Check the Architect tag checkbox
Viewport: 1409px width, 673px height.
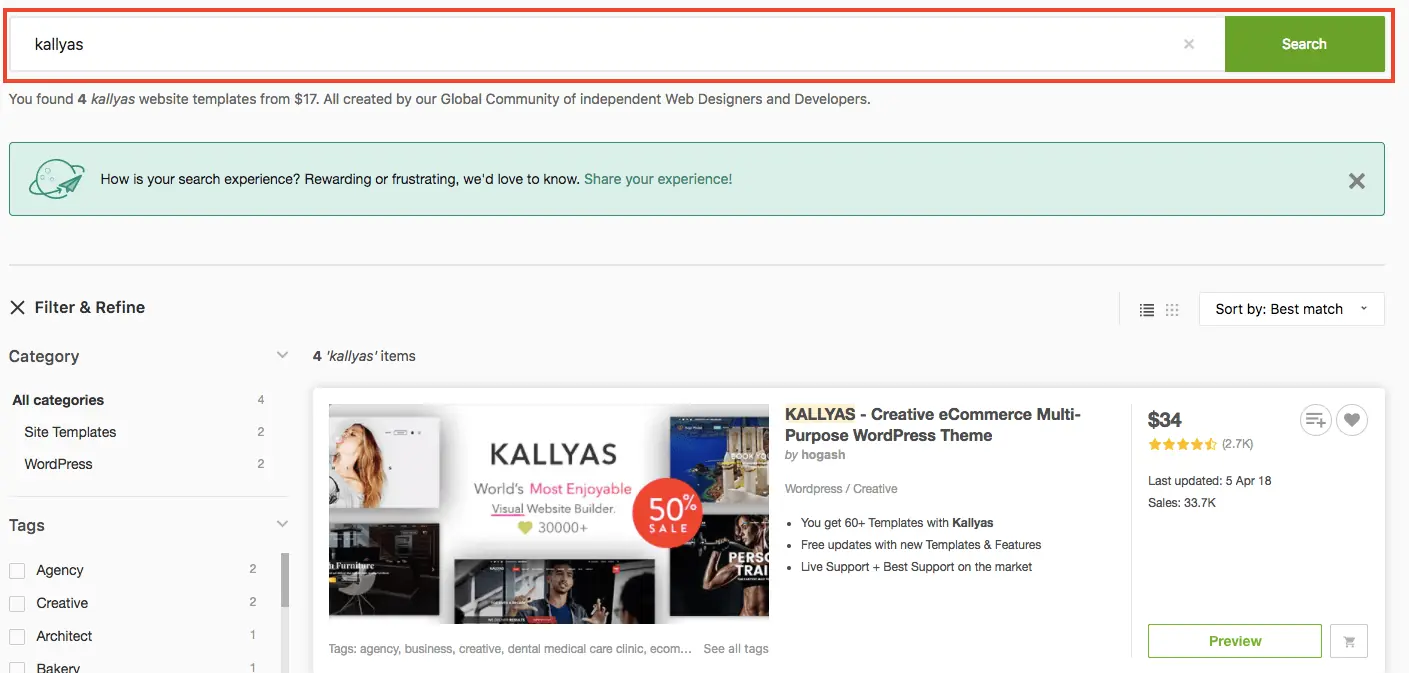coord(17,637)
